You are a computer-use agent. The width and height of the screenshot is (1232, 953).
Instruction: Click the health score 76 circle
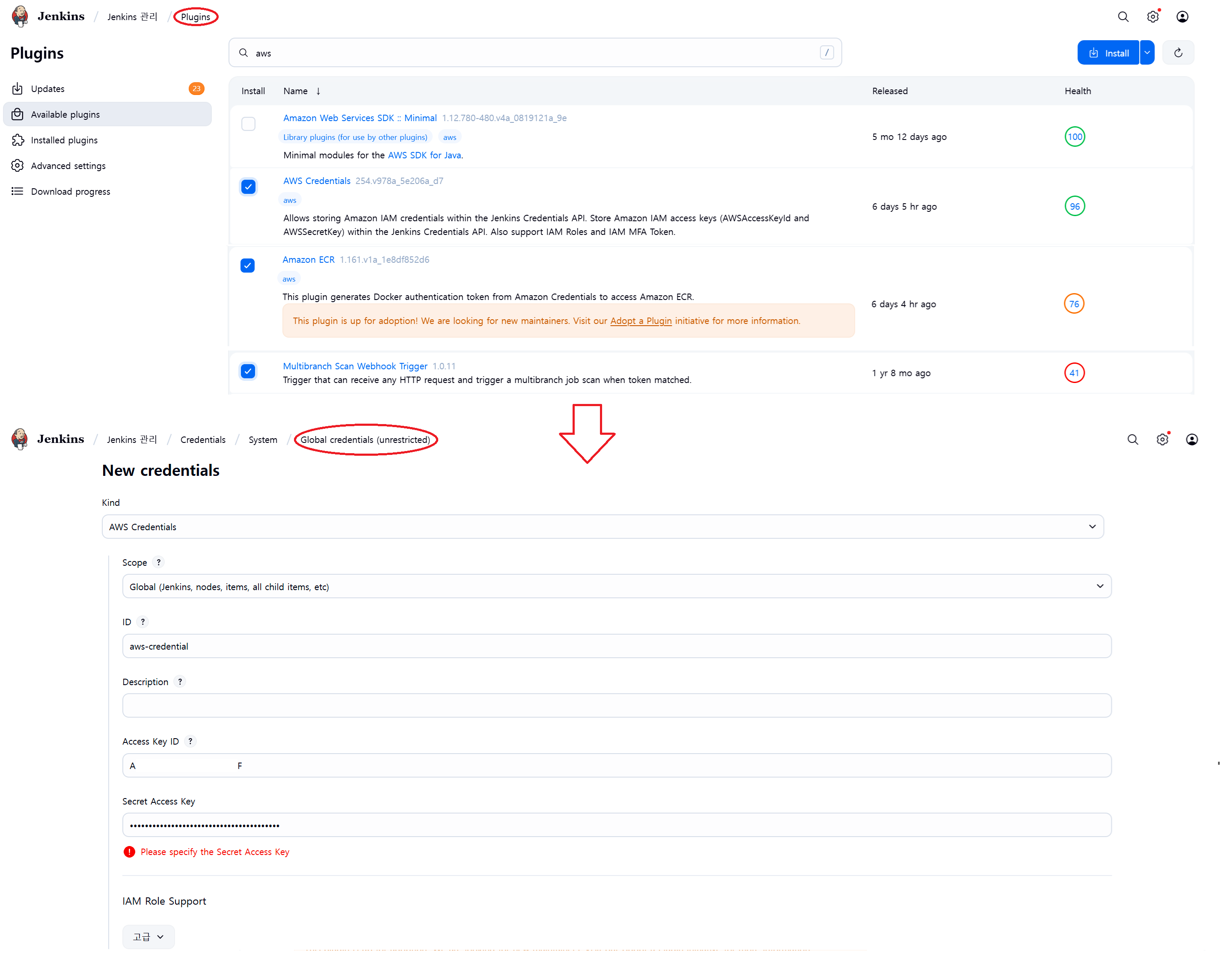pyautogui.click(x=1074, y=303)
